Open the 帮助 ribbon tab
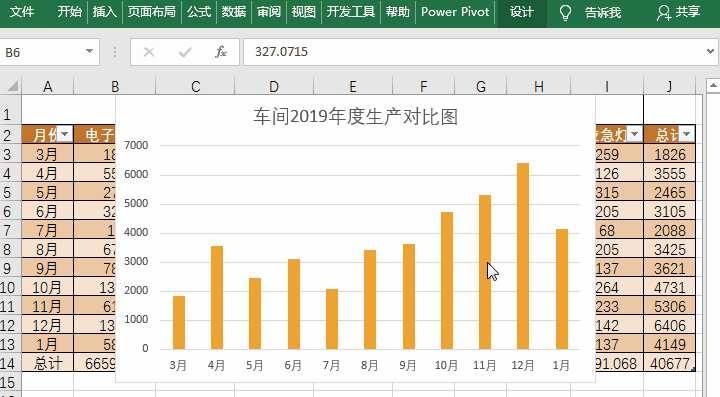Screen dimensions: 720x397 pyautogui.click(x=398, y=11)
